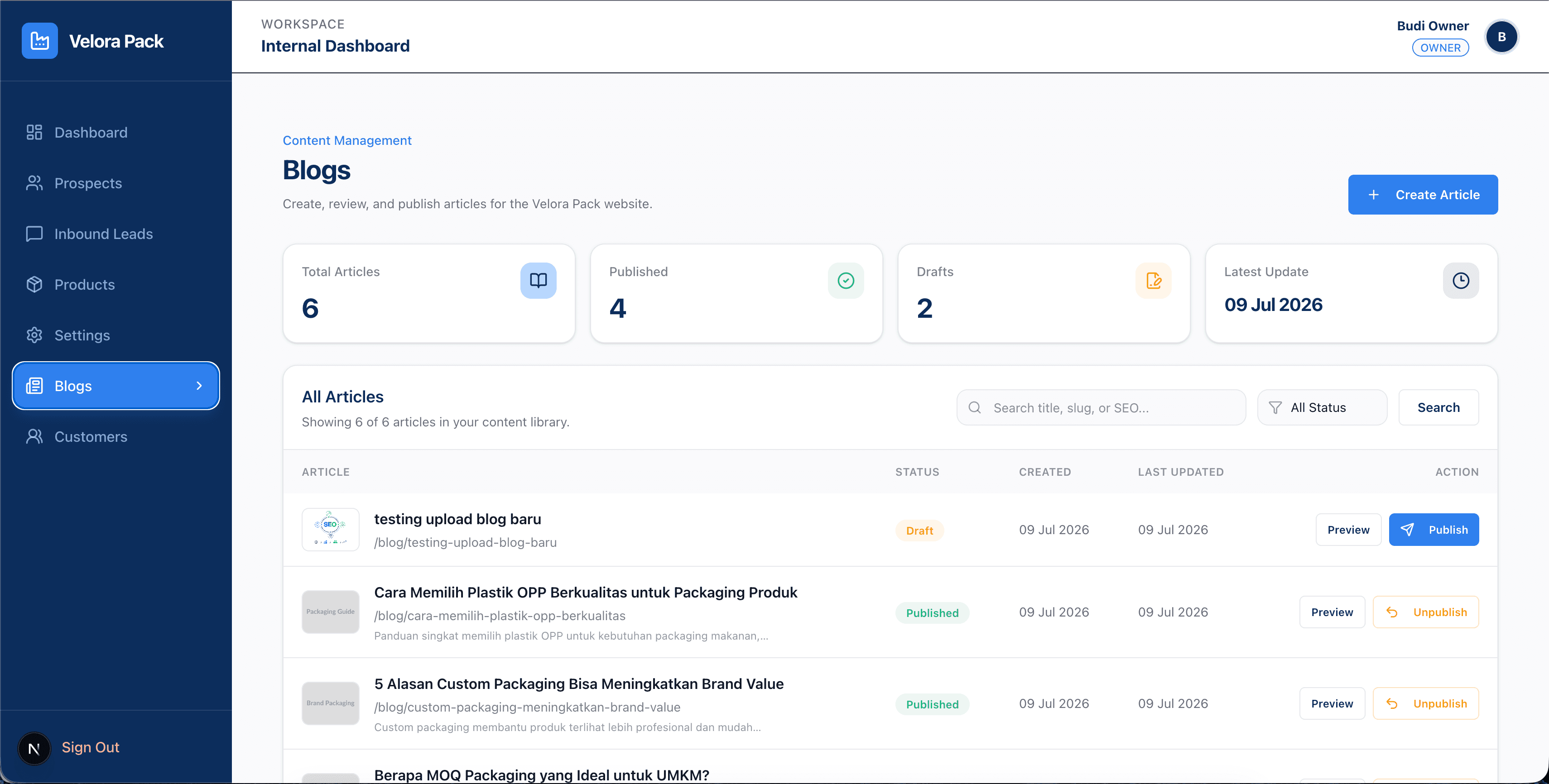
Task: Click Draft status badge
Action: [x=919, y=531]
